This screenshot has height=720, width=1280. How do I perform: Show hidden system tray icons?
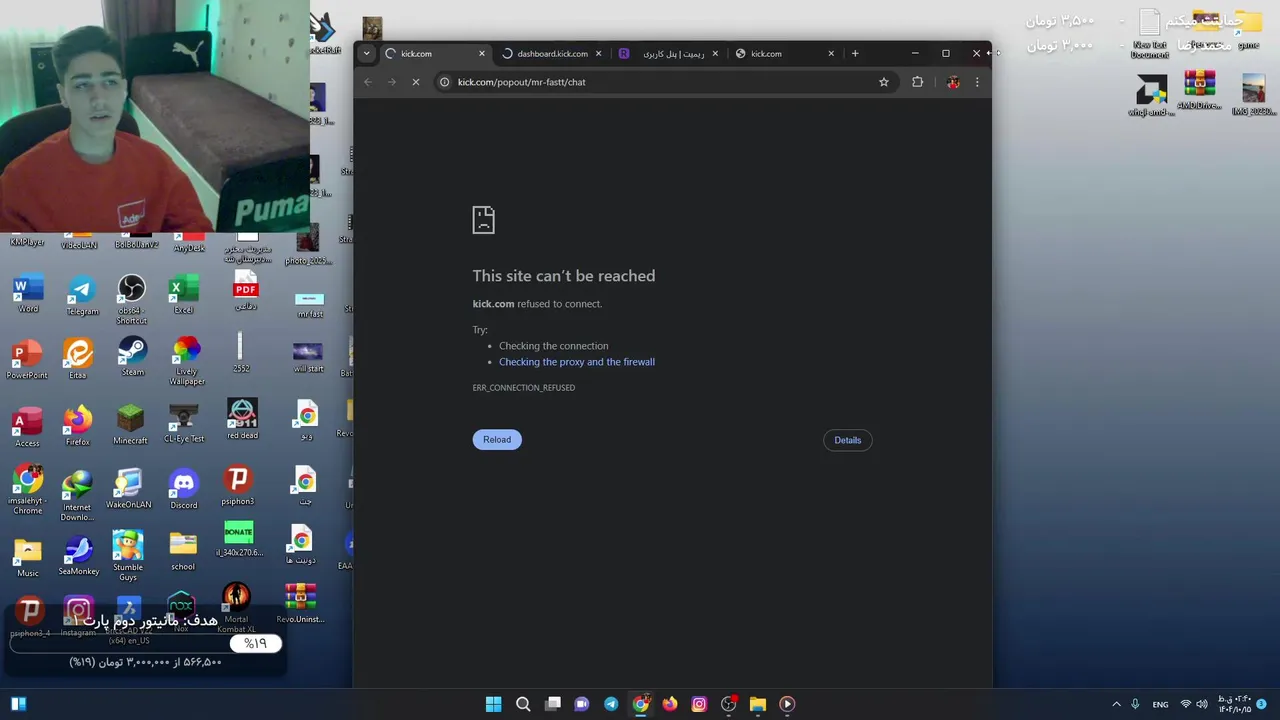(x=1116, y=704)
